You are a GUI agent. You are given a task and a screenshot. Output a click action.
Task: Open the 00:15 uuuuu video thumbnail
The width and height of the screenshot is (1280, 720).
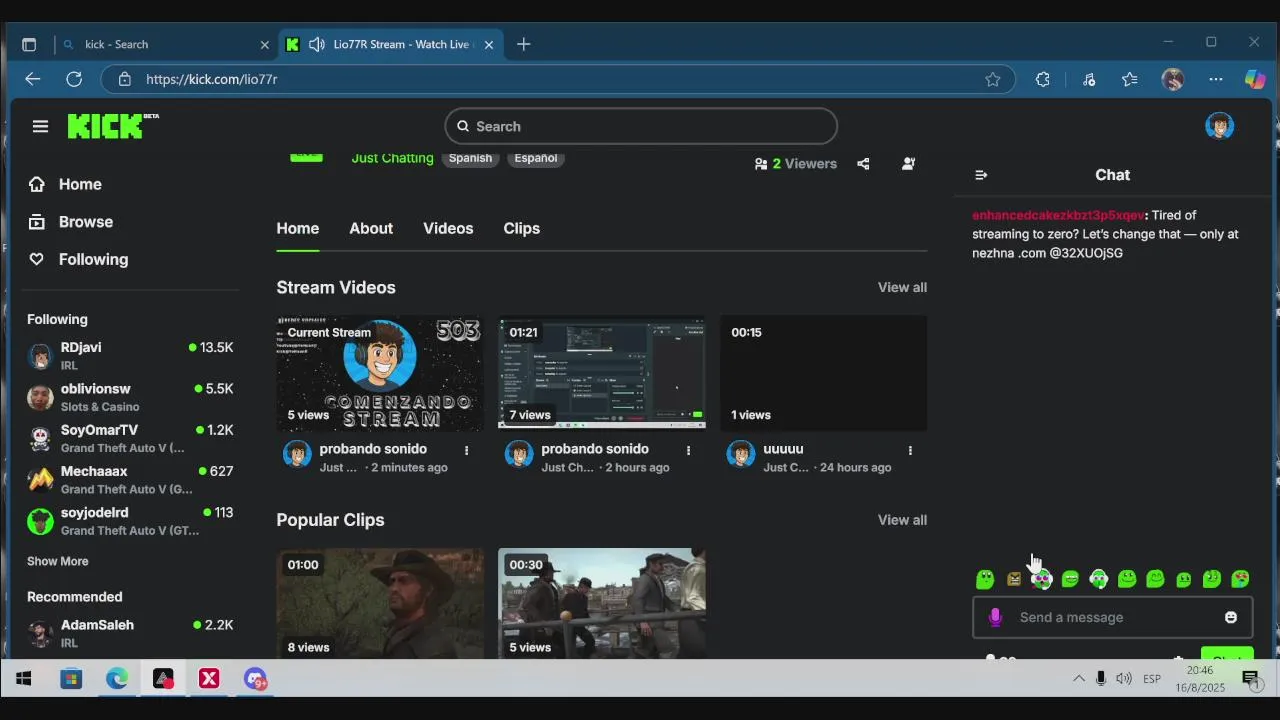pos(824,373)
